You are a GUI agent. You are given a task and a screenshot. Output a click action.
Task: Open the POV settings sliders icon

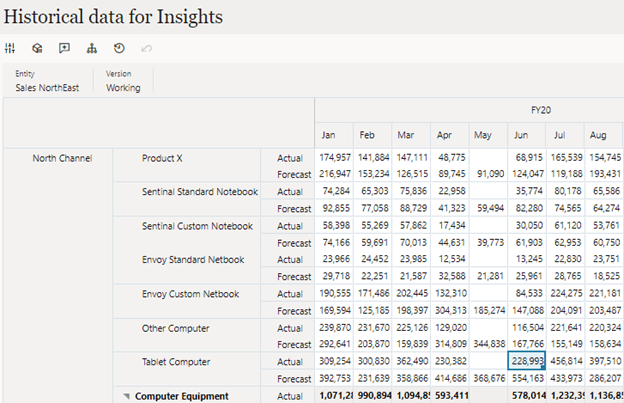tap(11, 48)
